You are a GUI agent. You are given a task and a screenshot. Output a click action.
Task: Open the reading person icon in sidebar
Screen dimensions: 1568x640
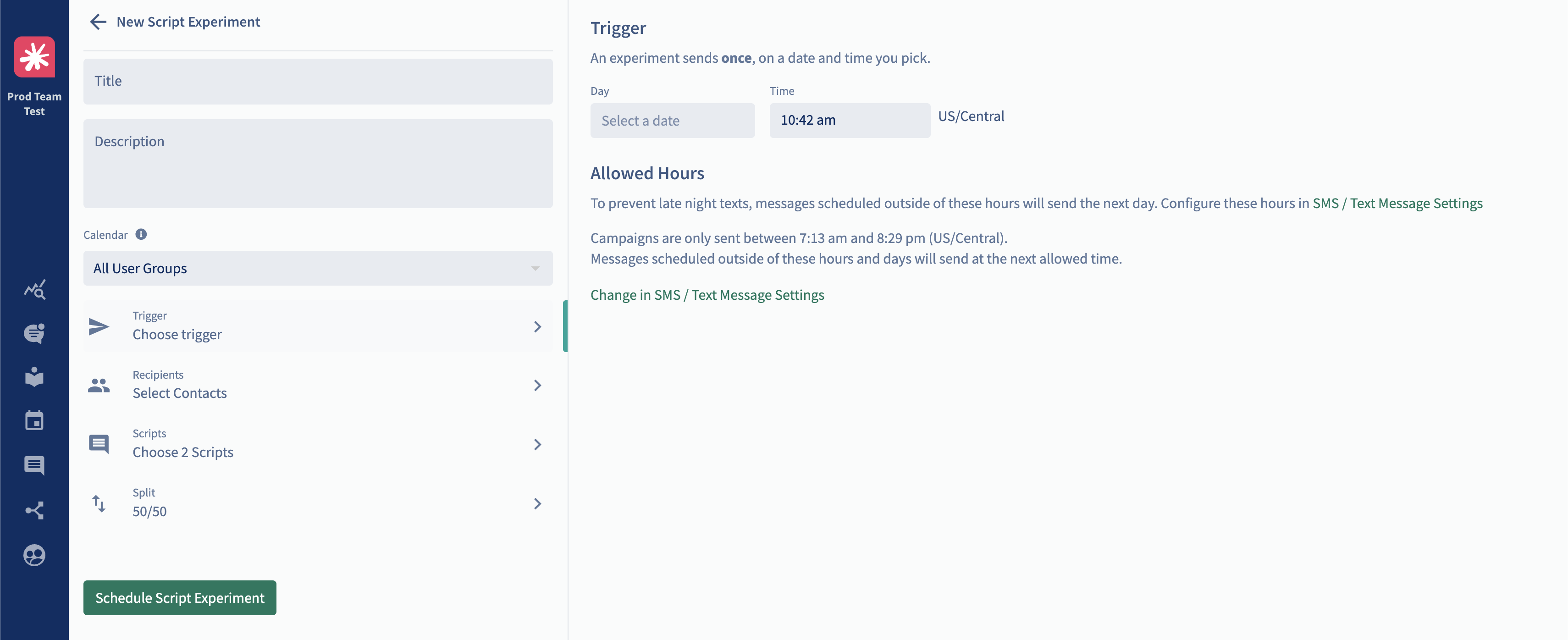point(34,376)
